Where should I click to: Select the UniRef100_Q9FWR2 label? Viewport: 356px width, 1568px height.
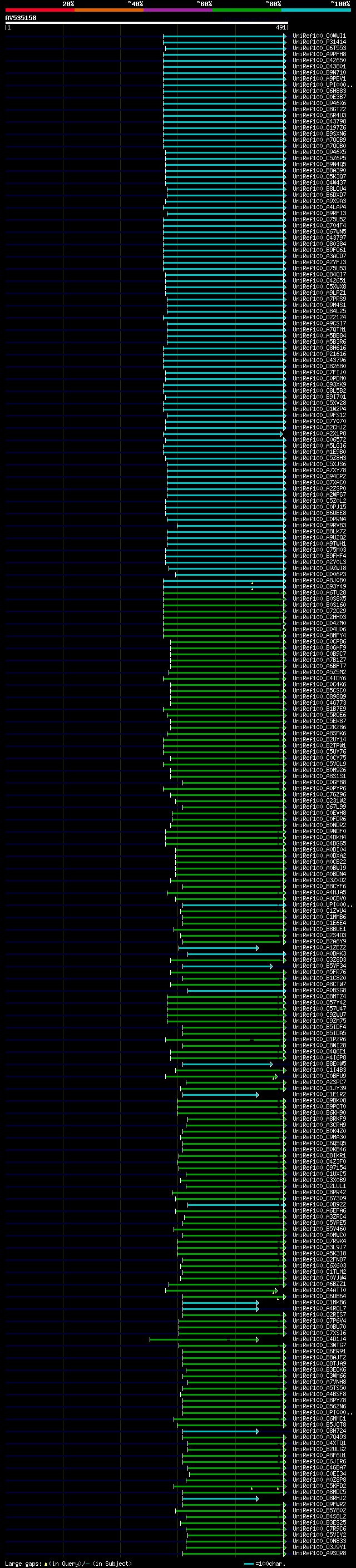pos(319,1504)
